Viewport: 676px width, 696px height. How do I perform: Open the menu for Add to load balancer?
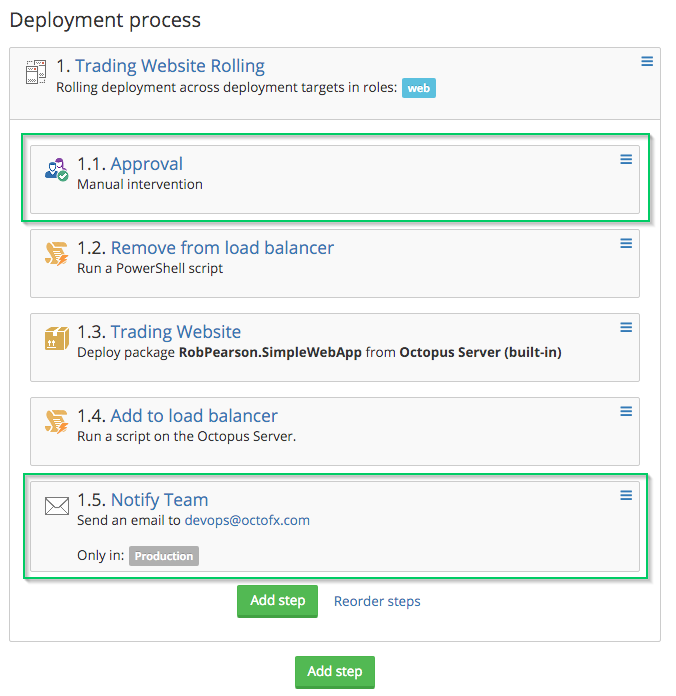(626, 412)
